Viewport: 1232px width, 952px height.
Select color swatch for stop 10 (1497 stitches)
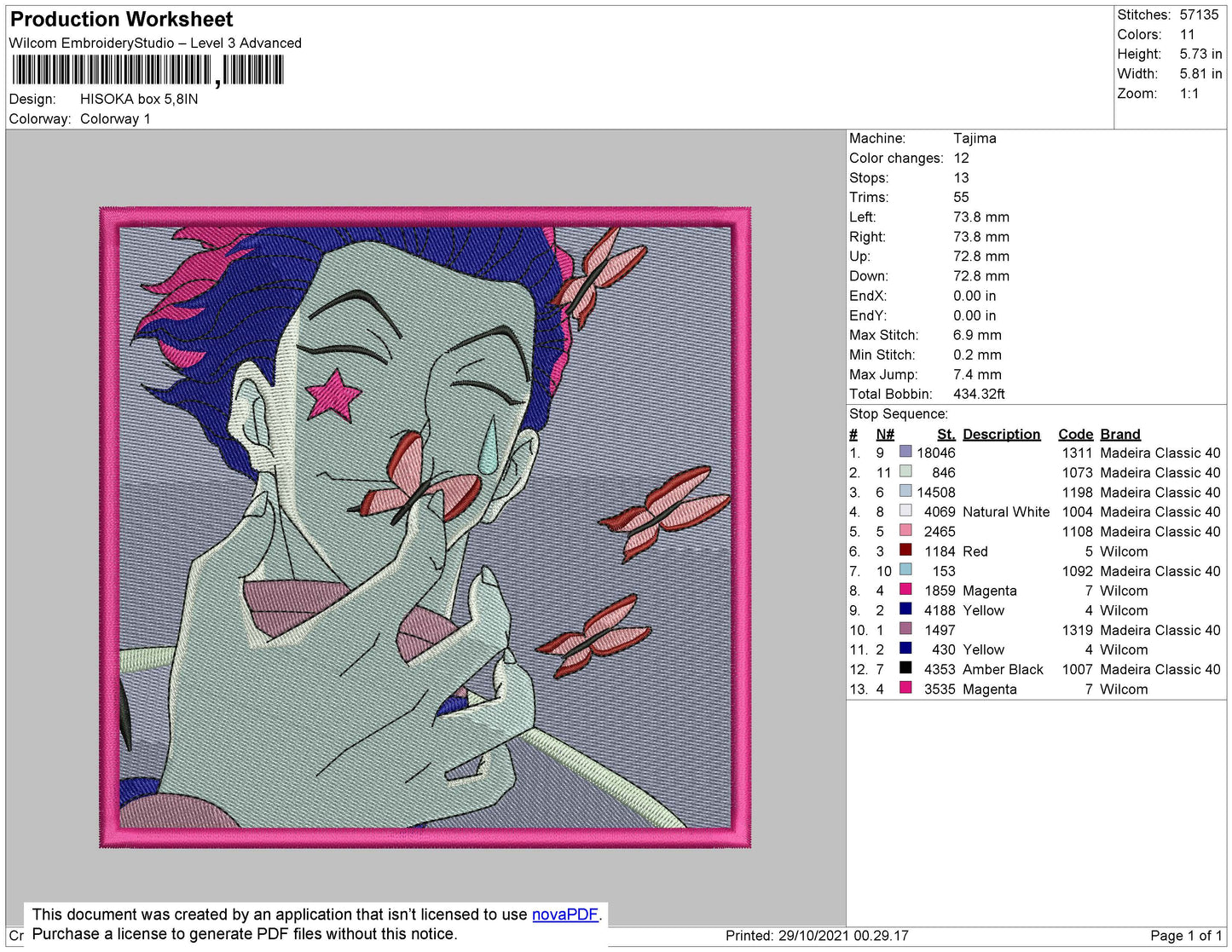tap(905, 629)
